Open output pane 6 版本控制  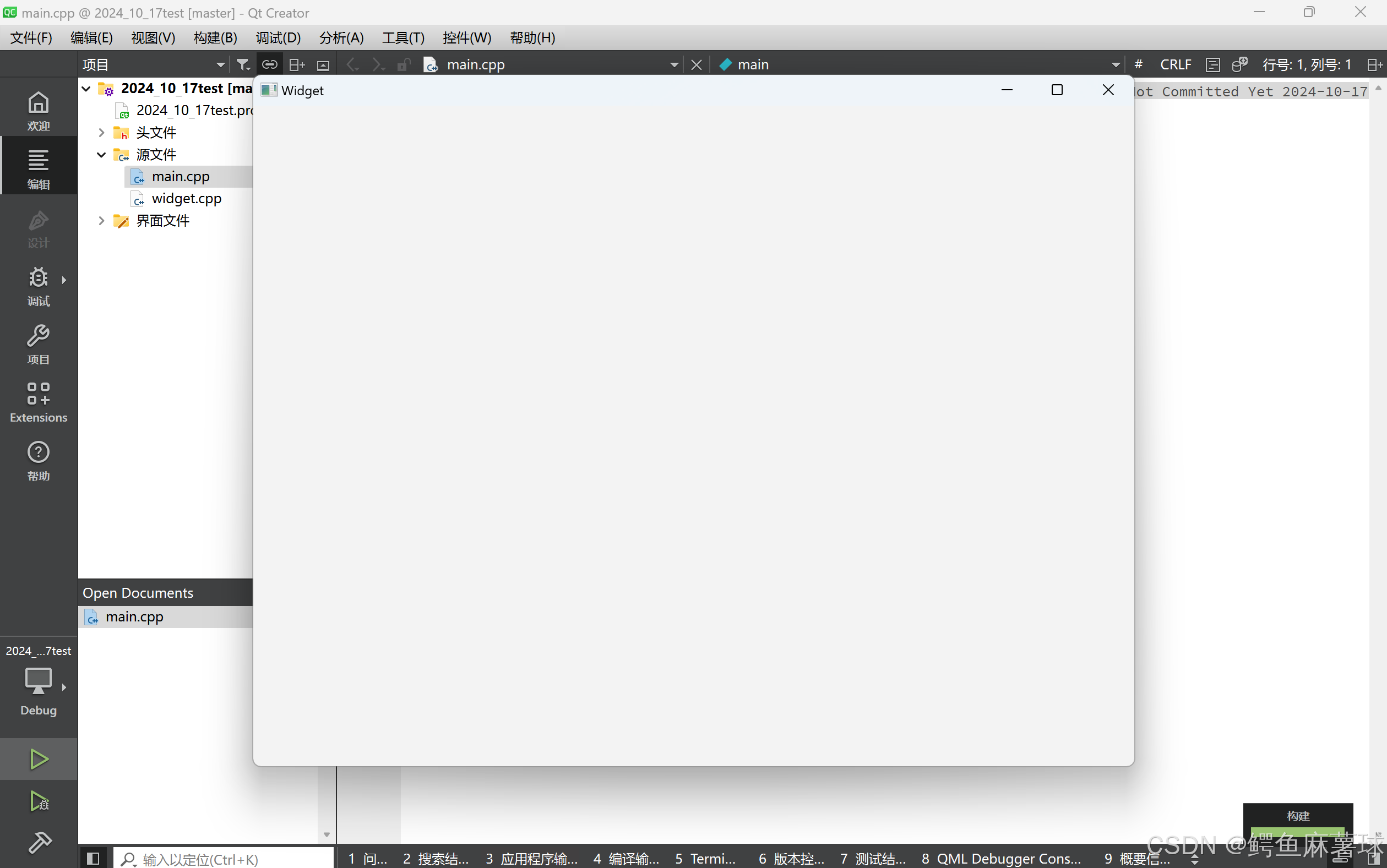[x=791, y=858]
